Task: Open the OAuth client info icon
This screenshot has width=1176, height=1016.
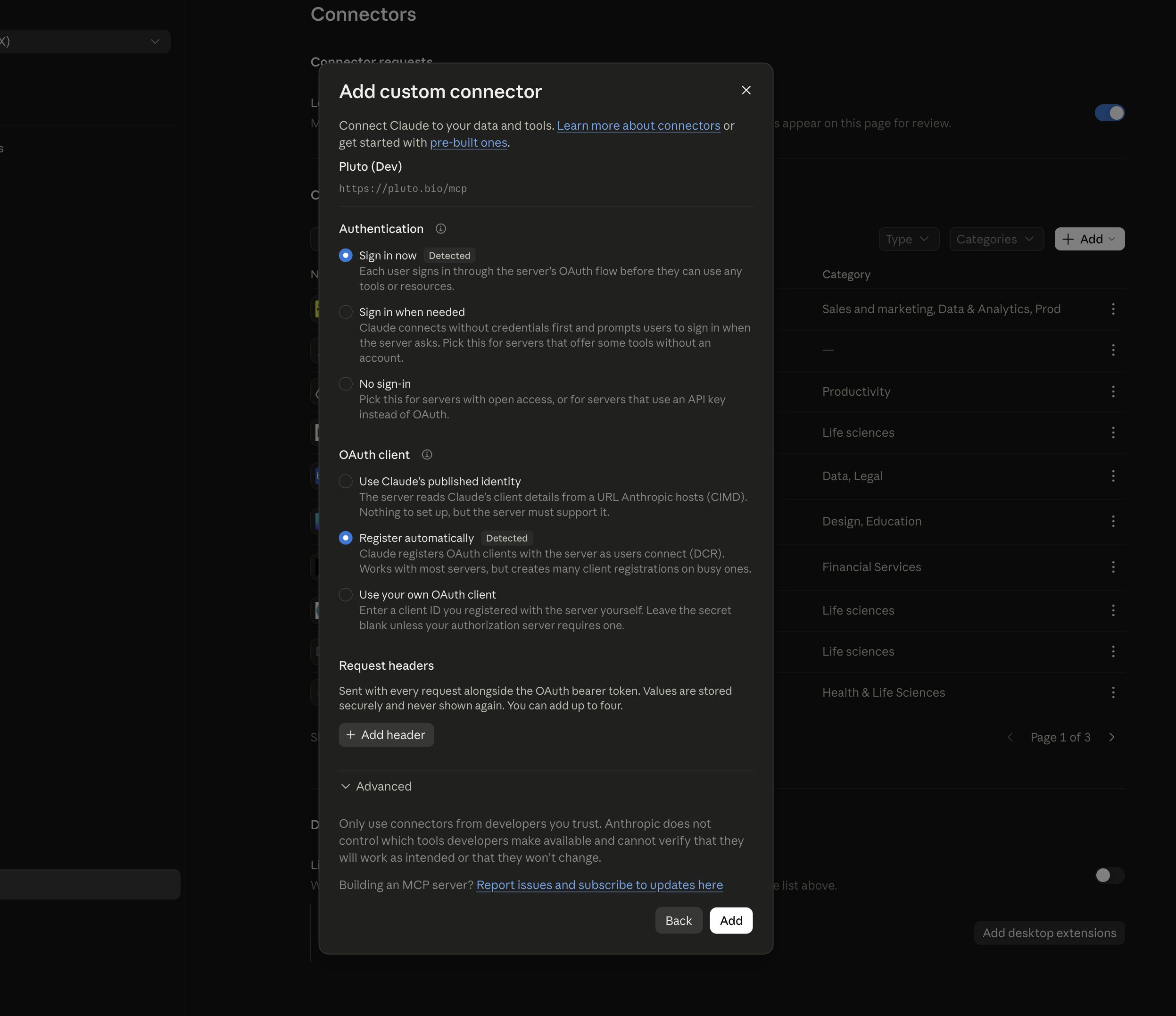Action: point(427,455)
